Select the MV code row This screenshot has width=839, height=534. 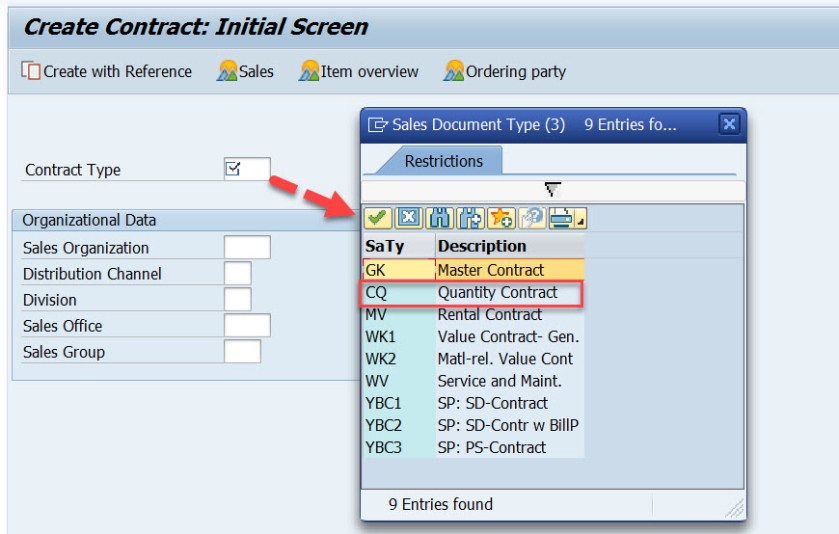point(399,315)
